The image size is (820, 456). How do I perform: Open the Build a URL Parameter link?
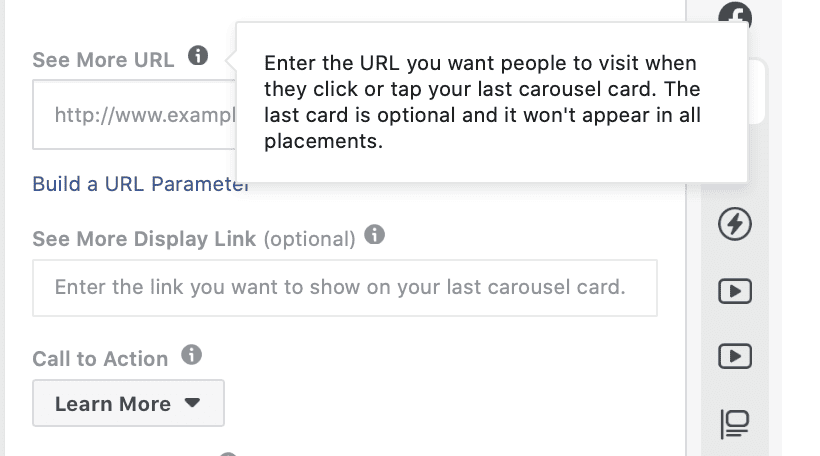pos(140,184)
